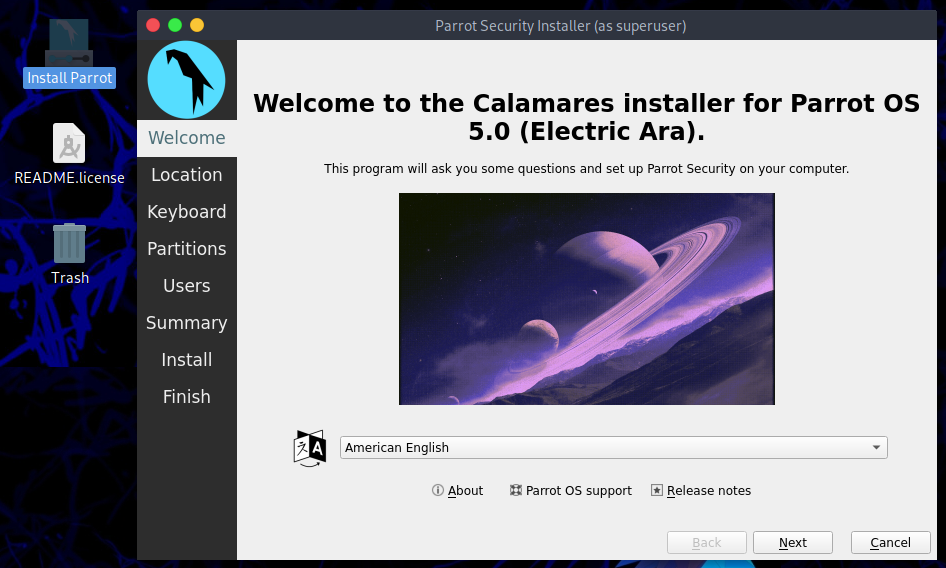Expand language list using the dropdown arrow
Viewport: 946px width, 568px height.
click(876, 447)
